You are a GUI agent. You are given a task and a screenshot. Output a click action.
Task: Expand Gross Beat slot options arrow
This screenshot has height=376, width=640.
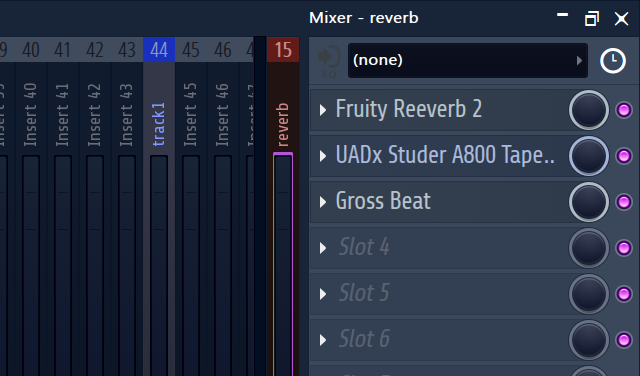pos(323,202)
